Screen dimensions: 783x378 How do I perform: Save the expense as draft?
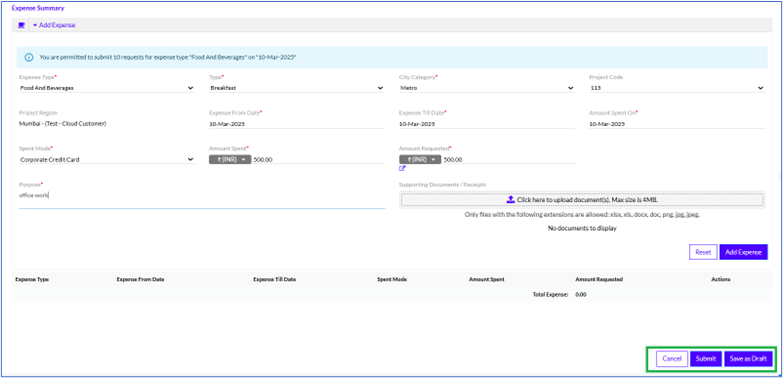click(x=748, y=359)
